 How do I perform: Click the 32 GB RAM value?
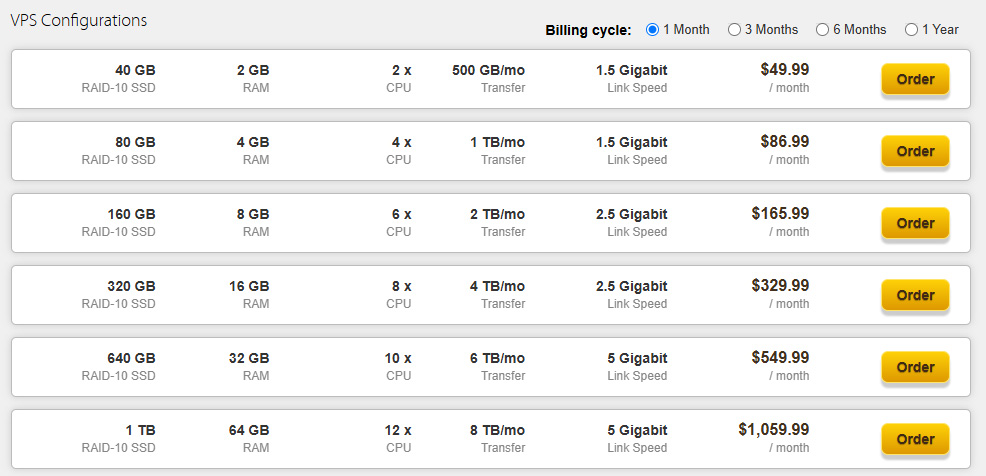(x=249, y=358)
